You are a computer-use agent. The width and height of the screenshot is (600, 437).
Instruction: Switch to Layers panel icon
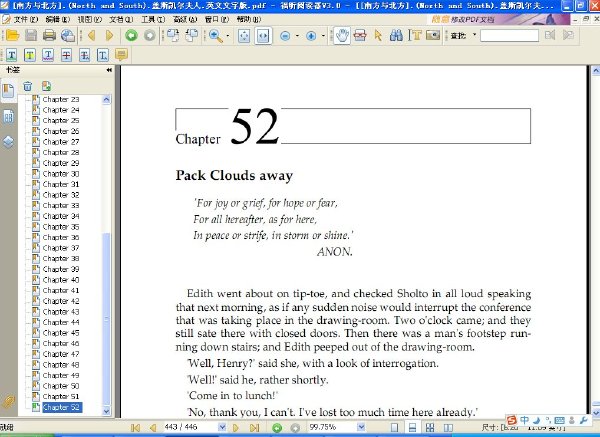(8, 142)
